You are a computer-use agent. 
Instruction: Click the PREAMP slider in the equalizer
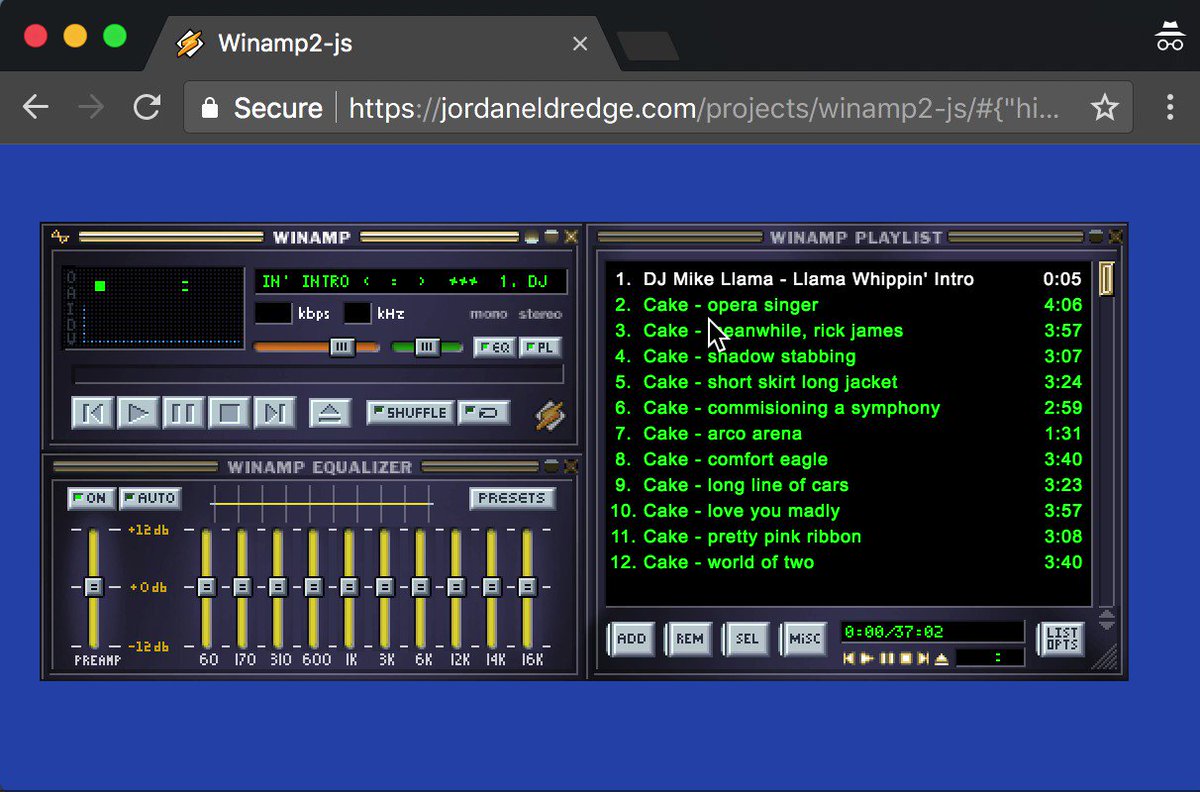coord(93,588)
